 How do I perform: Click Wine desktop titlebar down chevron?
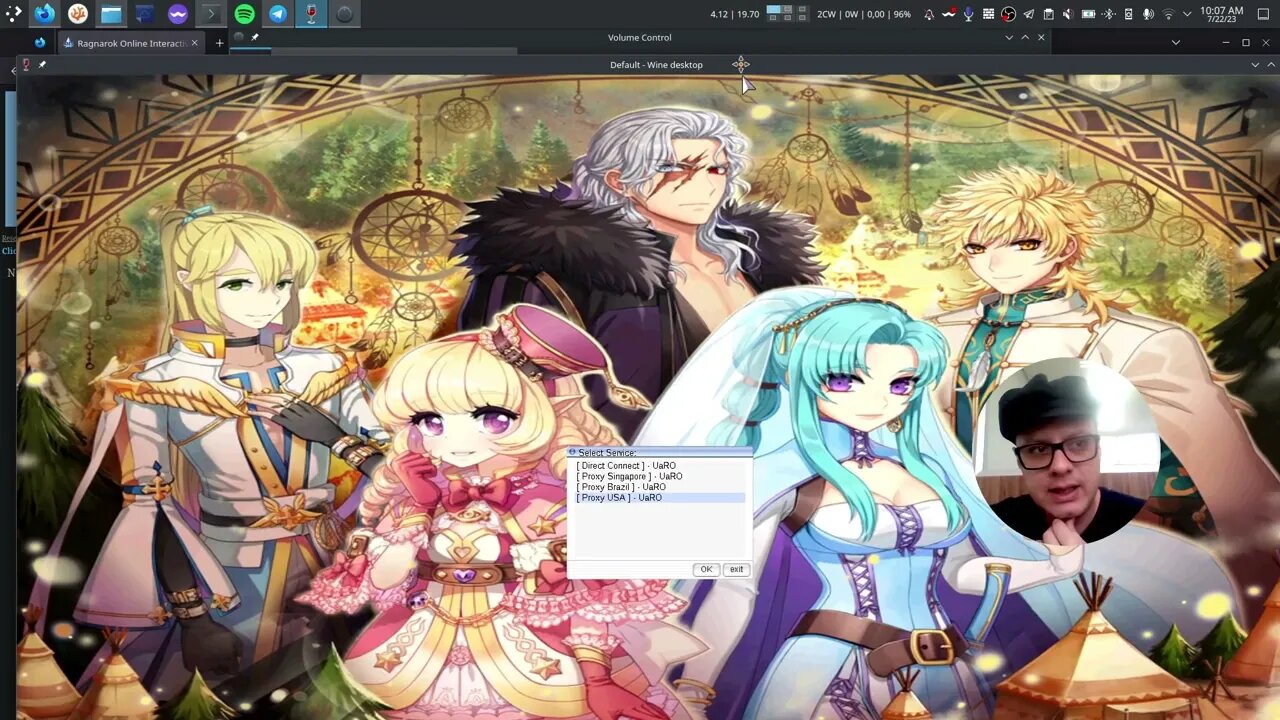[1255, 64]
